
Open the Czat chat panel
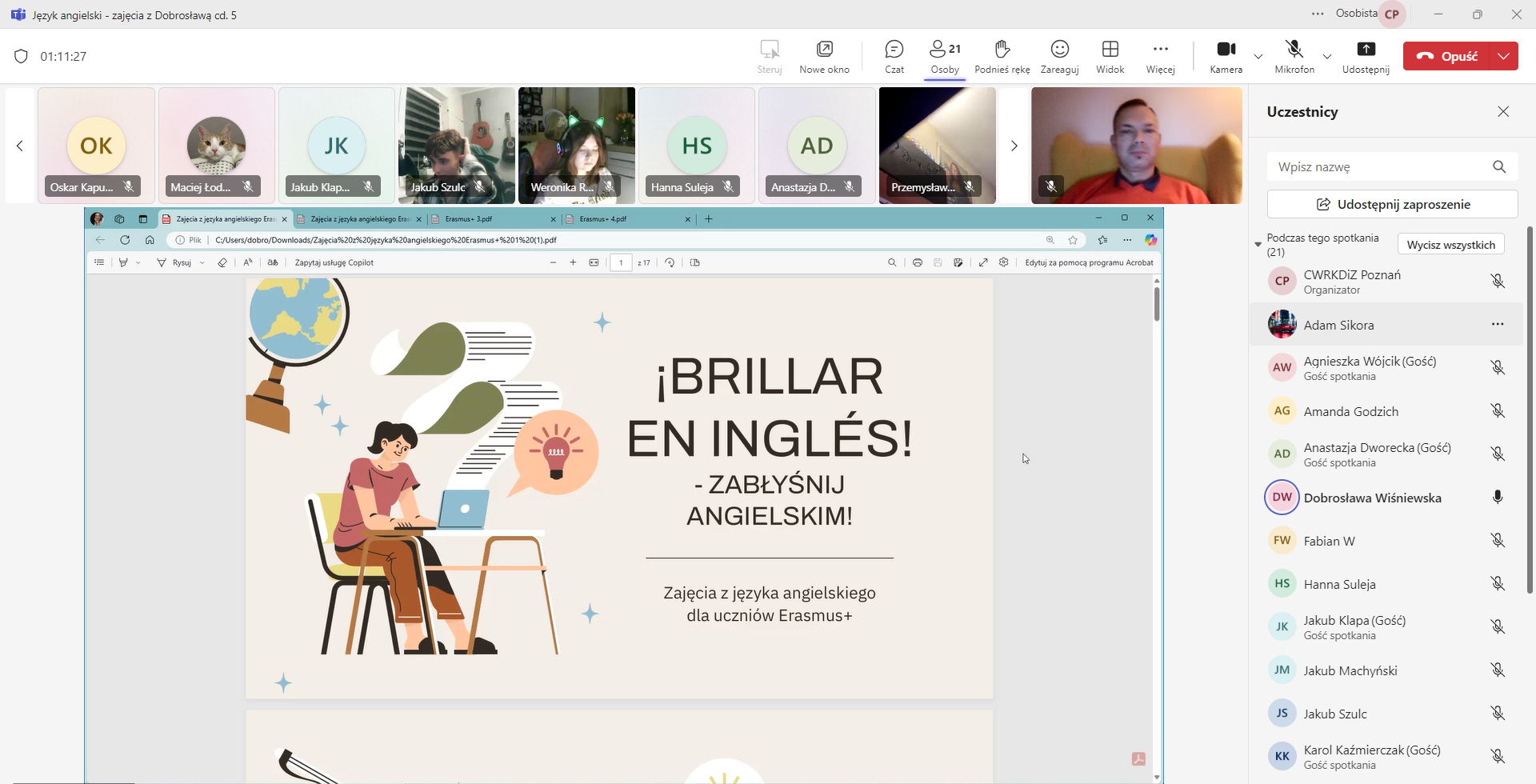pyautogui.click(x=894, y=57)
